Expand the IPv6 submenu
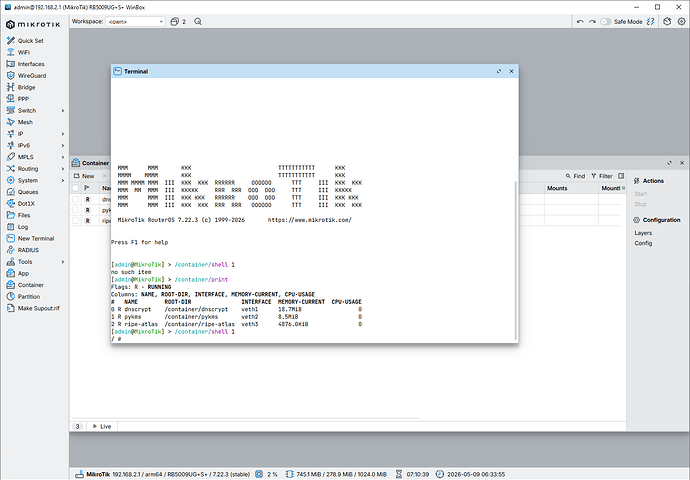690x480 pixels. pyautogui.click(x=62, y=145)
